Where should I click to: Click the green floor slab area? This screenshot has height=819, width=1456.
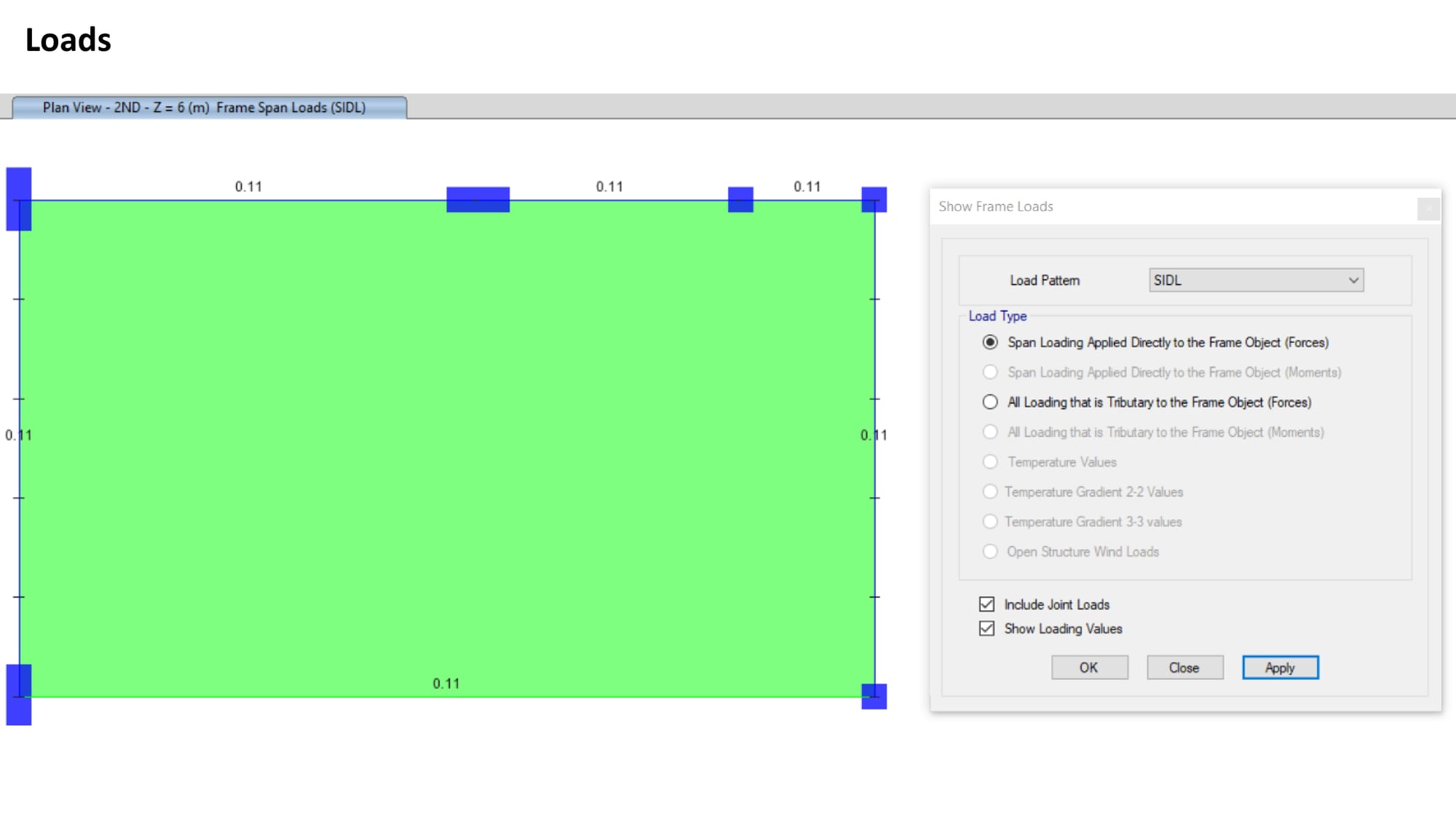[x=446, y=448]
